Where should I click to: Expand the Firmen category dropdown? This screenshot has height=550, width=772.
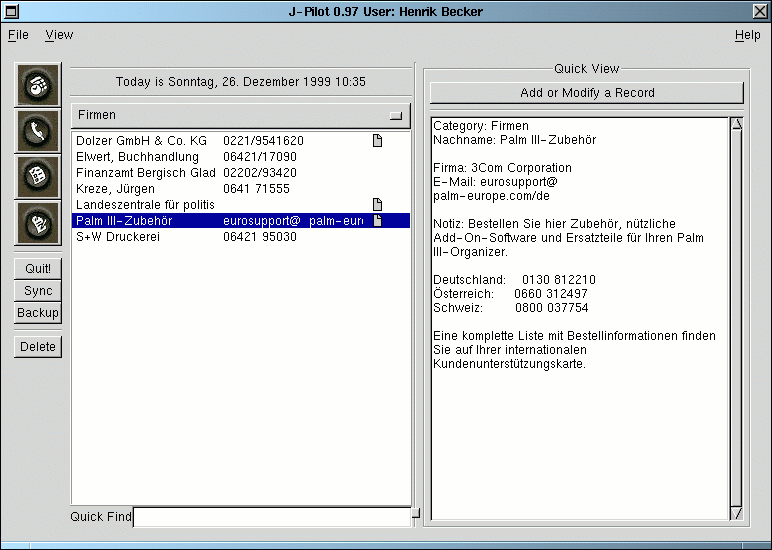[x=240, y=115]
